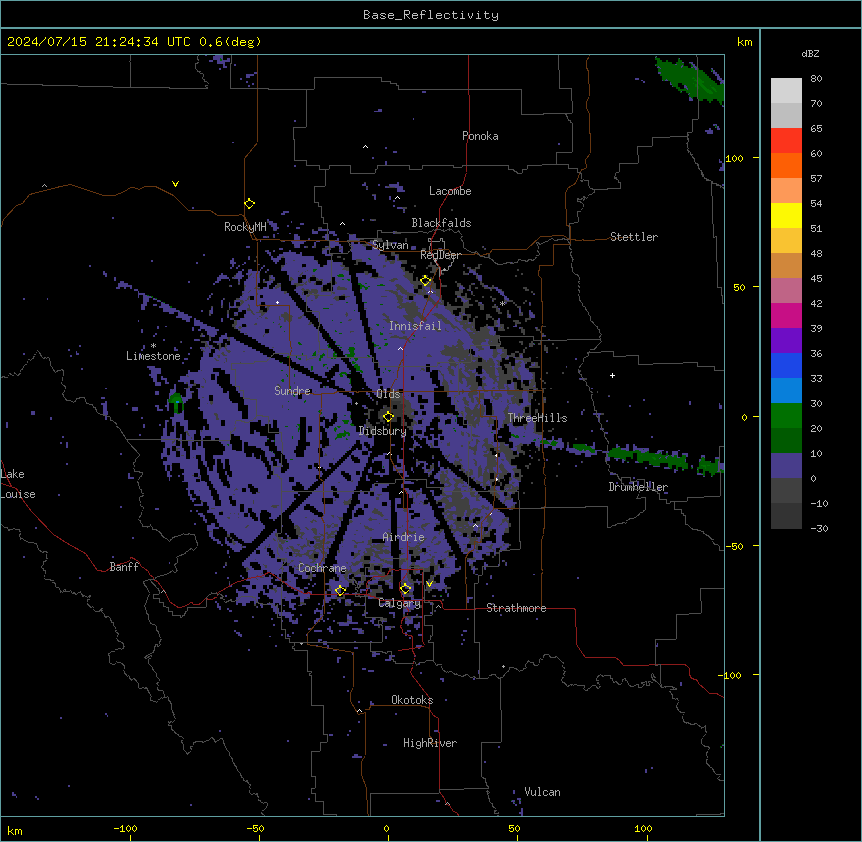This screenshot has width=862, height=842.
Task: Click the dBZ legend heading
Action: [x=810, y=53]
